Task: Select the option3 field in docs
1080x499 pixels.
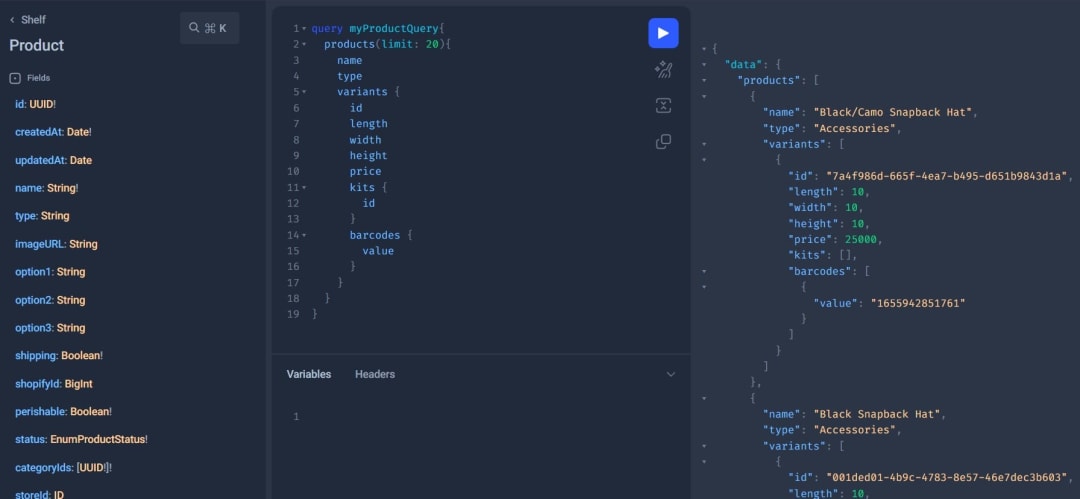Action: coord(34,328)
